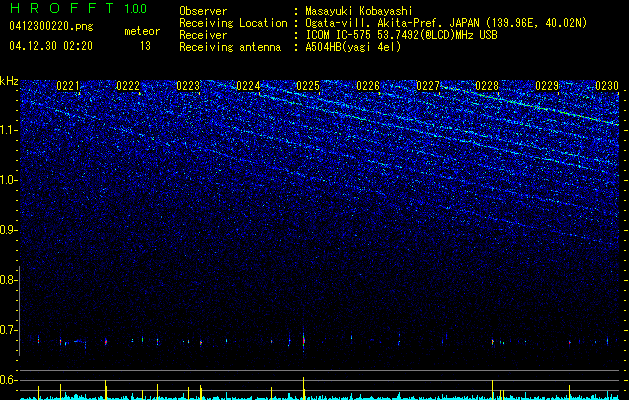Click the 0223 time marker
This screenshot has height=400, width=629.
pos(188,86)
